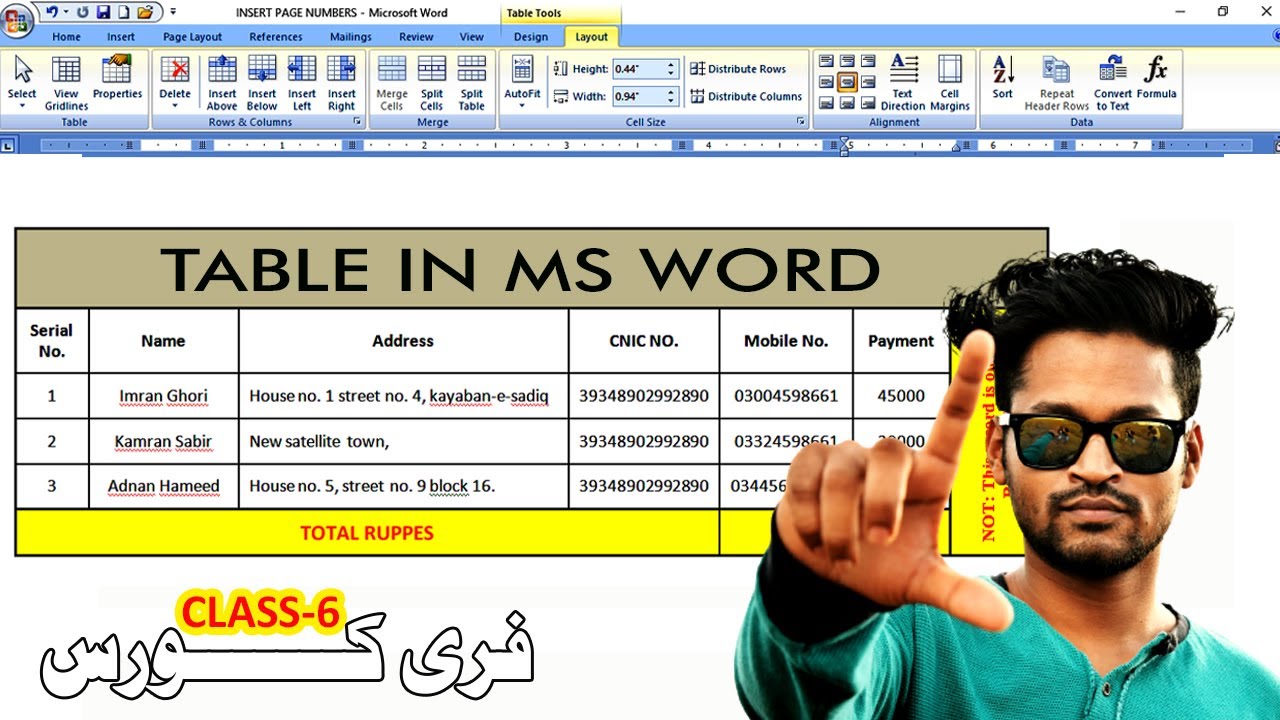1280x720 pixels.
Task: Click Convert to Text
Action: coord(1113,83)
